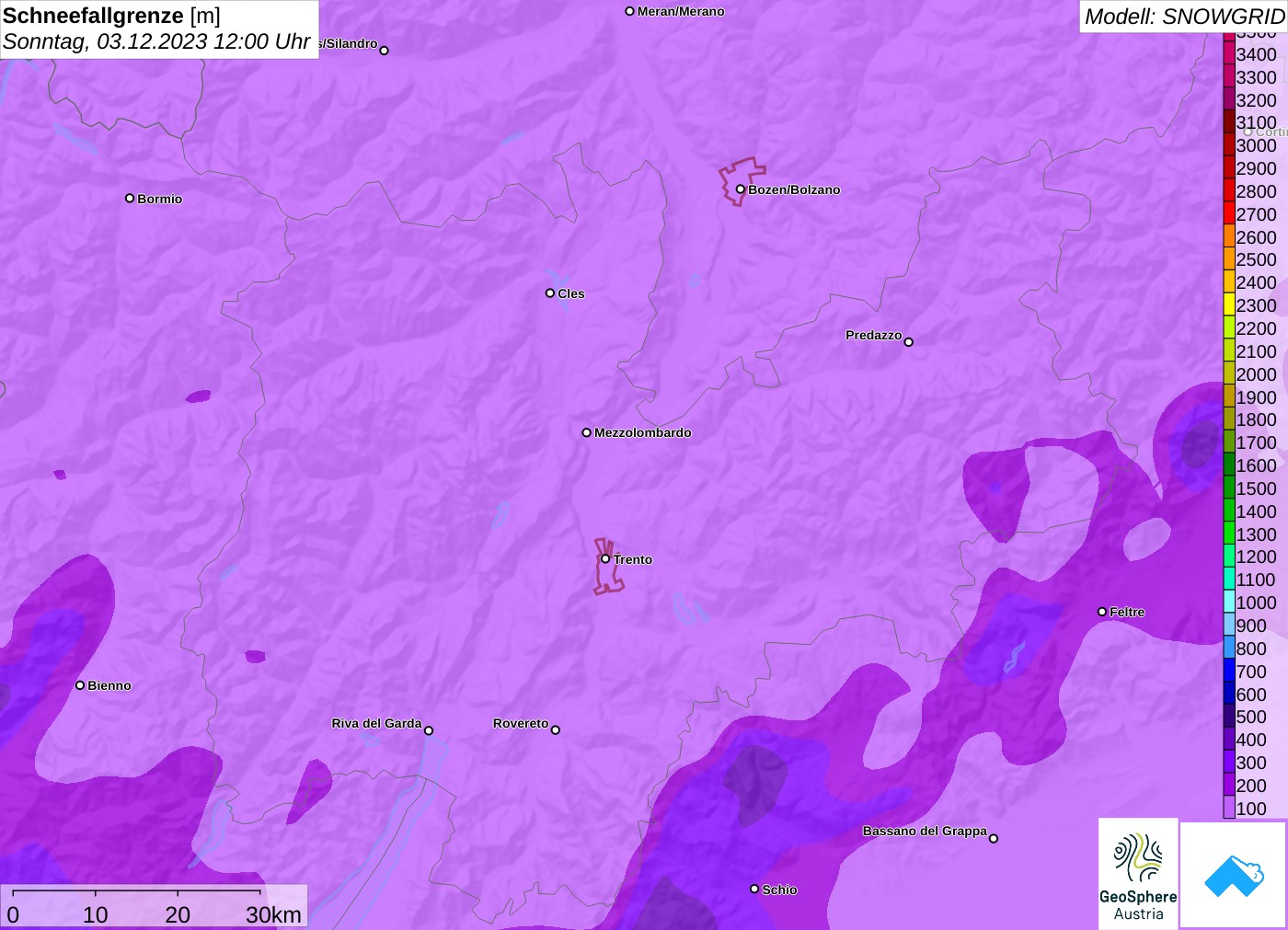Click the orange 2600 m legend swatch

[x=1229, y=236]
